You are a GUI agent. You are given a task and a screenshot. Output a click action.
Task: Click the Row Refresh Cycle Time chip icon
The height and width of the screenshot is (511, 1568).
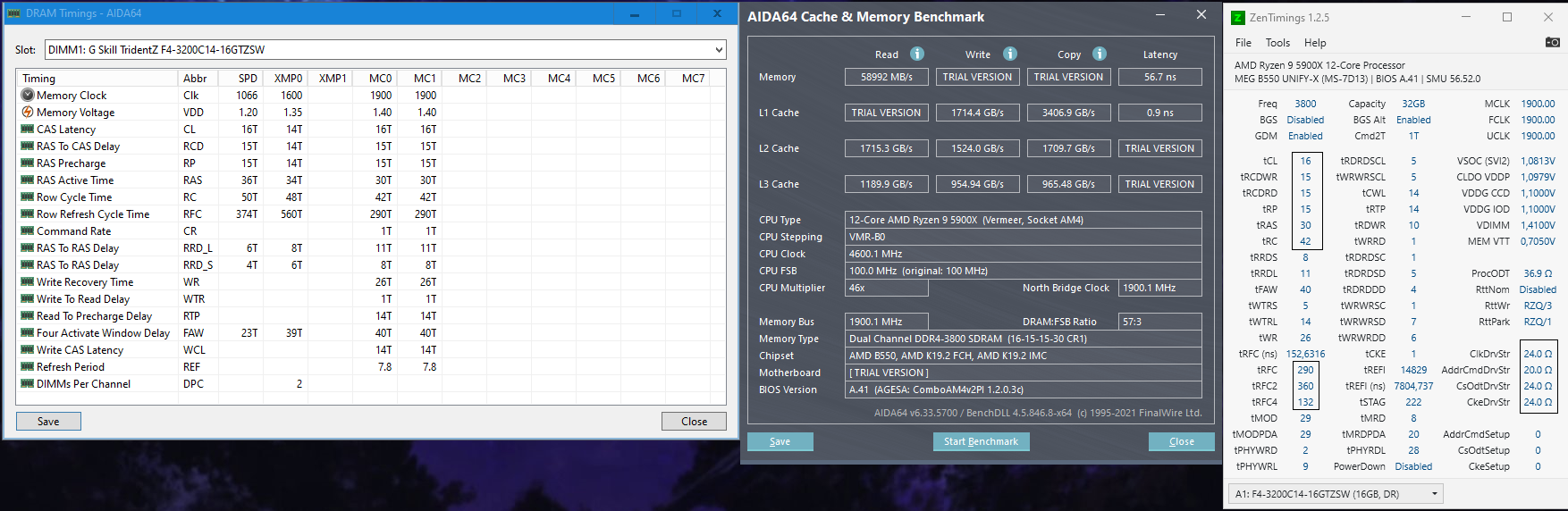pyautogui.click(x=28, y=214)
